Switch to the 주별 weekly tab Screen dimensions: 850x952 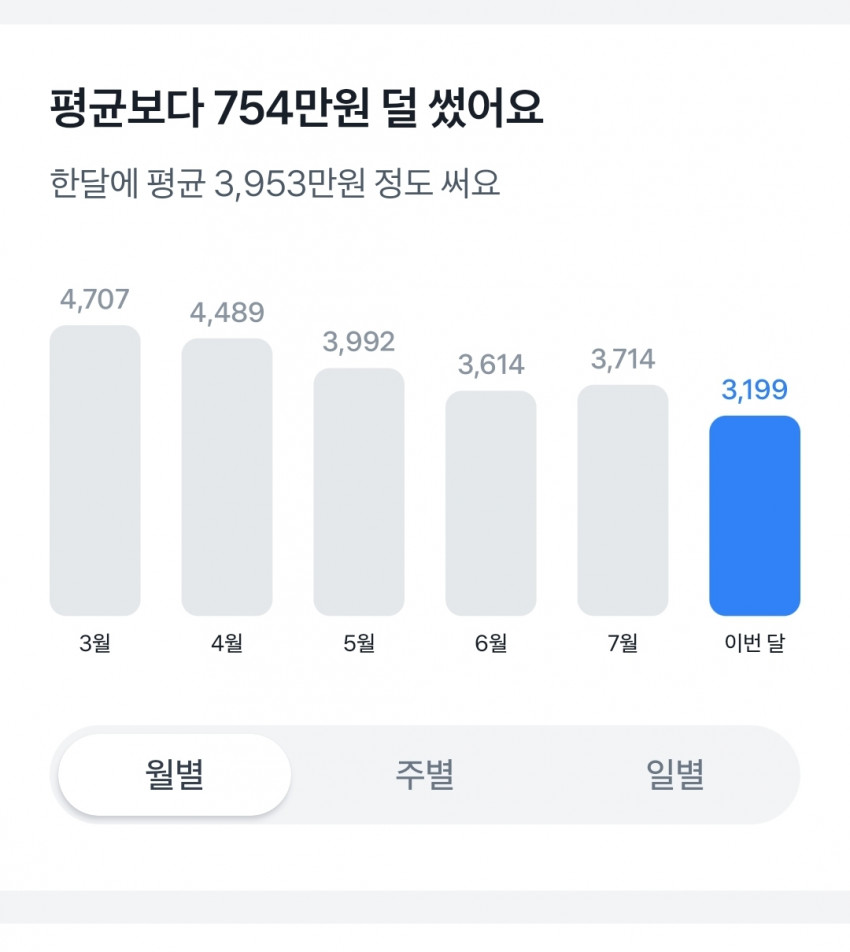point(425,774)
